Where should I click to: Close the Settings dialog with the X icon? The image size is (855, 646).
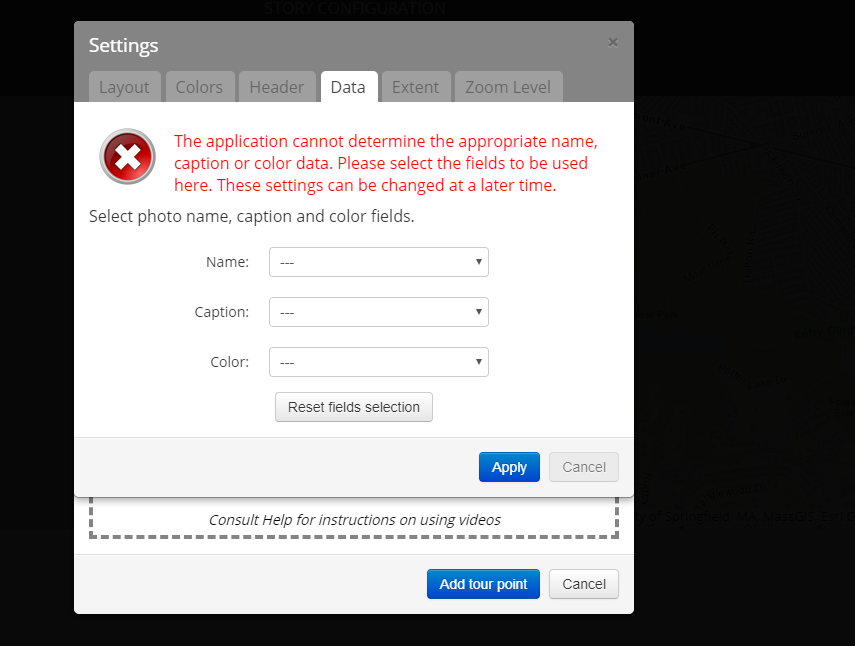pyautogui.click(x=613, y=43)
